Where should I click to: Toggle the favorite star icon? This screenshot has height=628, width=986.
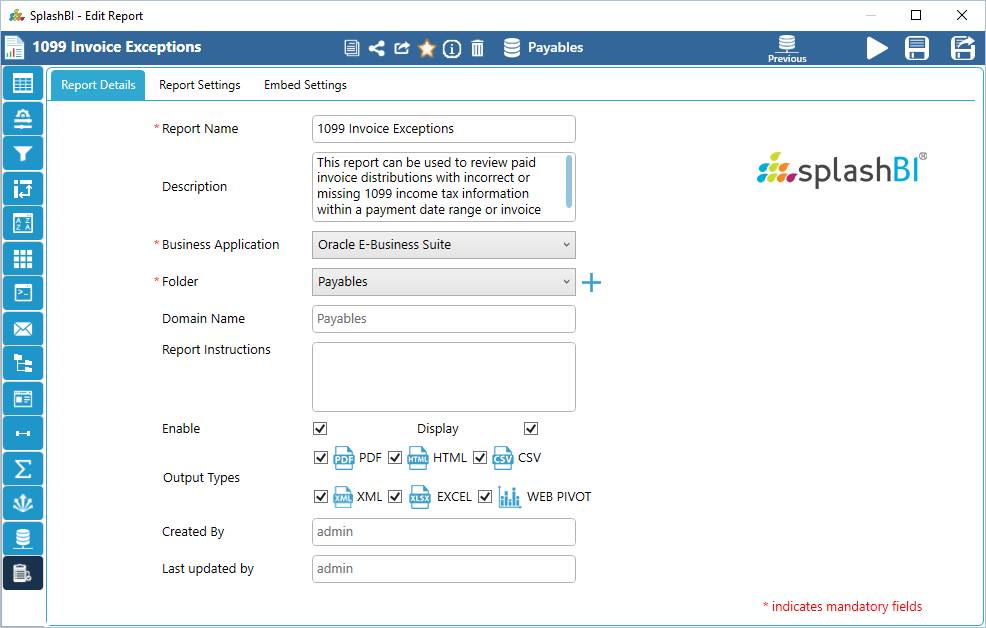coord(427,48)
